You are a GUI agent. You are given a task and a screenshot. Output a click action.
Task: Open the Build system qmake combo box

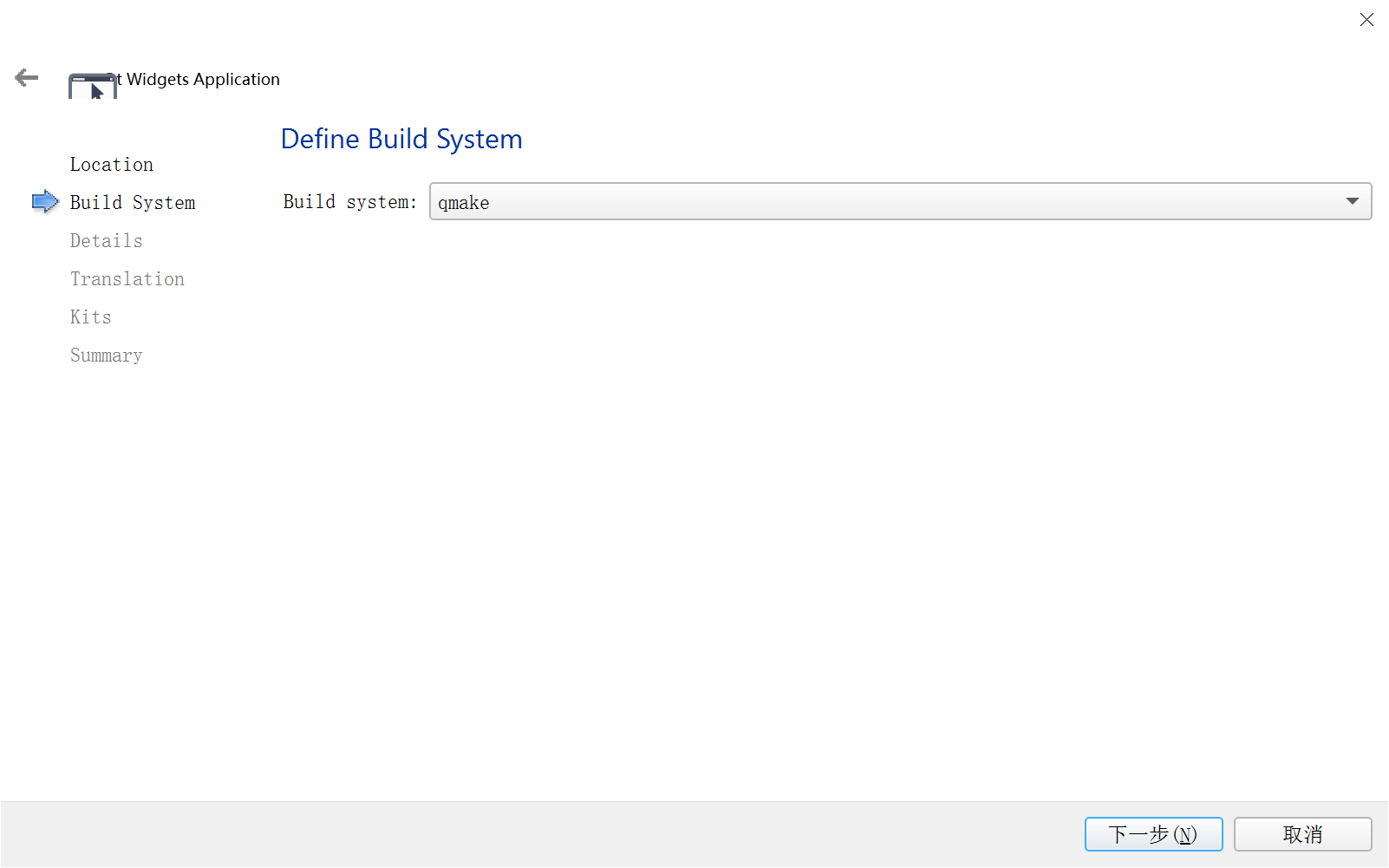[900, 201]
